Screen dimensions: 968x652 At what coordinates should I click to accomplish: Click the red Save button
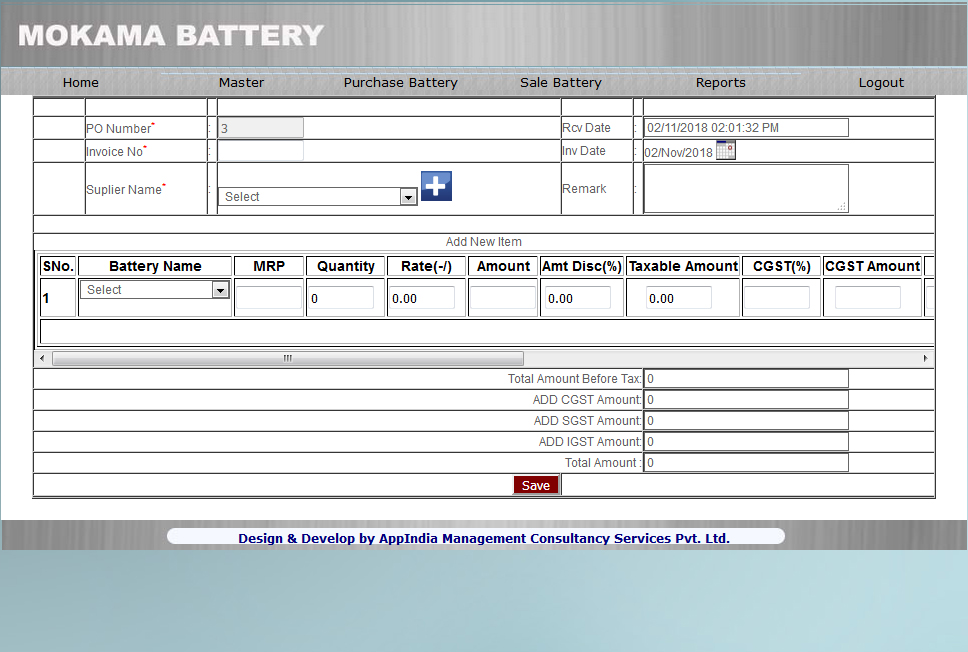click(536, 485)
